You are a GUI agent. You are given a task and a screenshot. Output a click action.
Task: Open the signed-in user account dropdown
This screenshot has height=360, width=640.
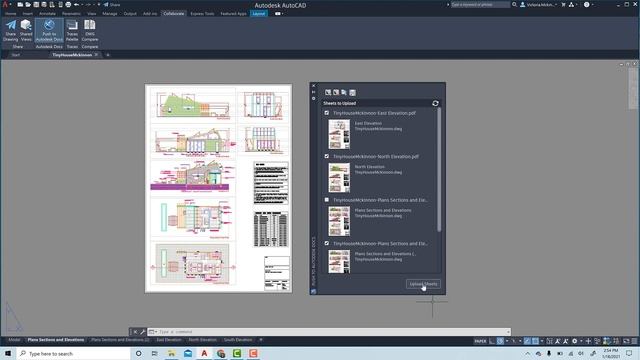pyautogui.click(x=538, y=4)
